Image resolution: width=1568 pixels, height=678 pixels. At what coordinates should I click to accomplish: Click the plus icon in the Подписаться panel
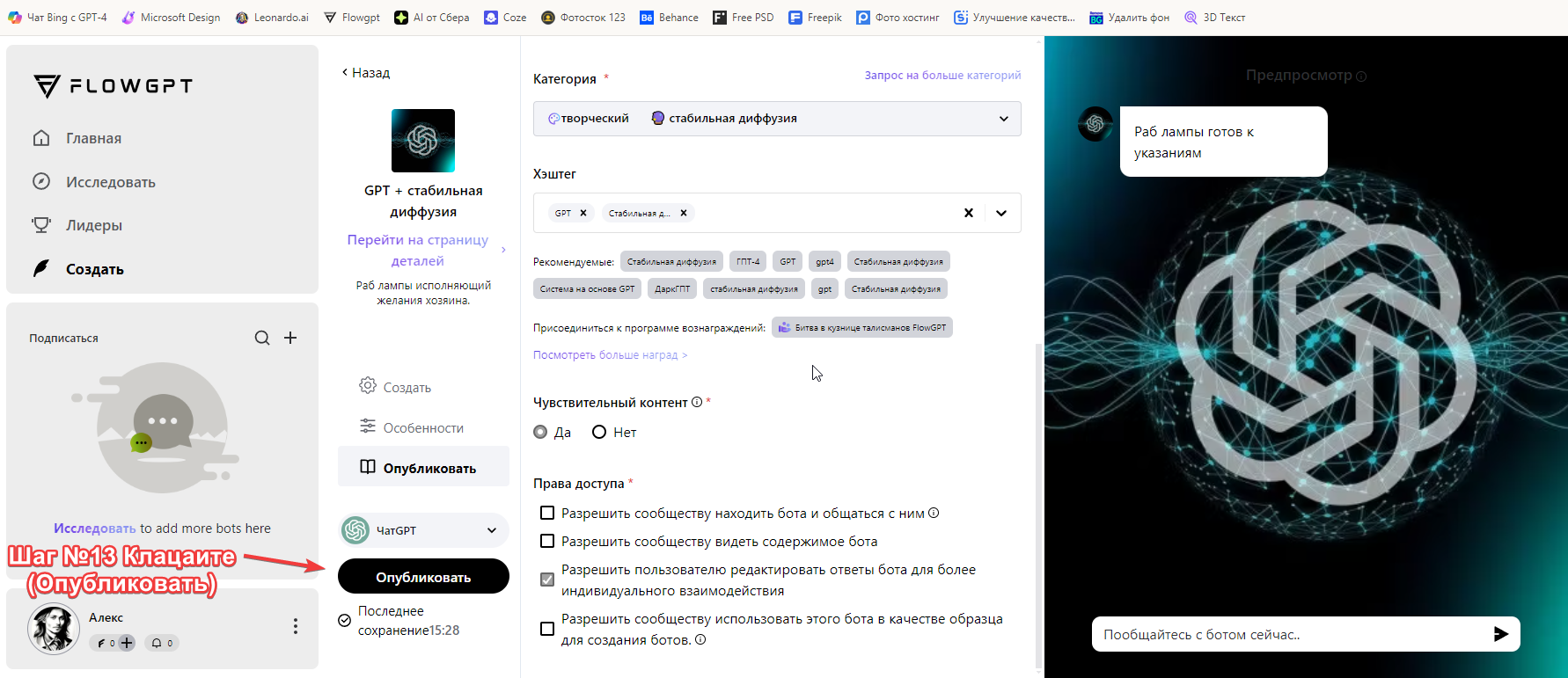pyautogui.click(x=290, y=338)
